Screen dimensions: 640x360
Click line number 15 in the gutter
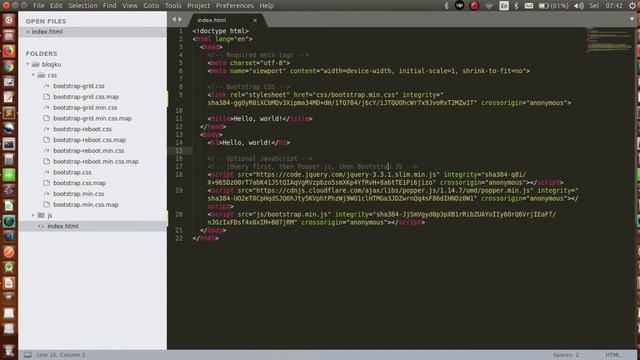pyautogui.click(x=179, y=151)
